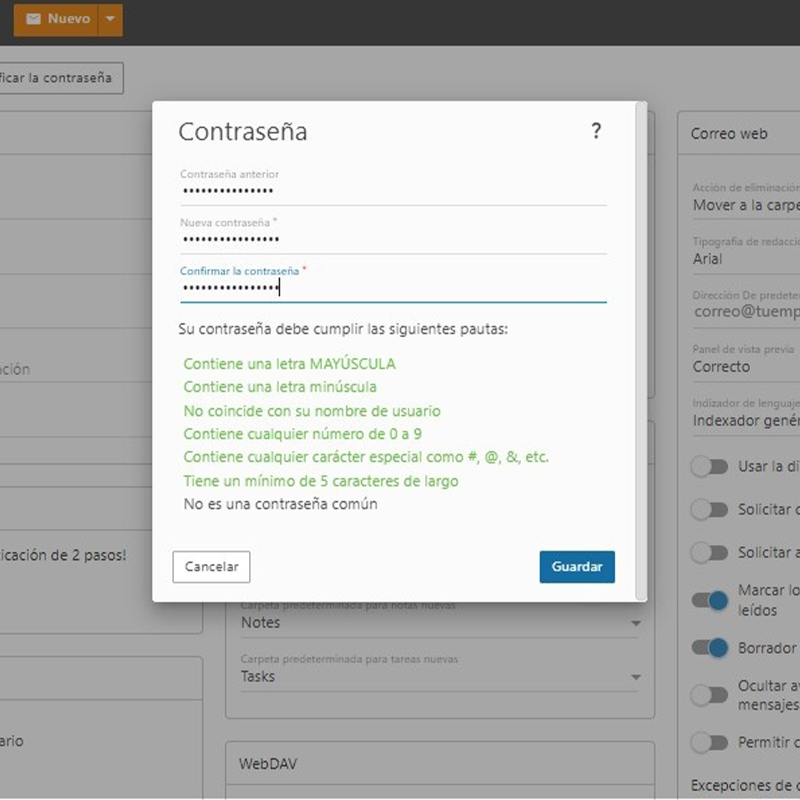Screen dimensions: 800x800
Task: Open the Correcto preview panel dropdown
Action: coord(745,367)
